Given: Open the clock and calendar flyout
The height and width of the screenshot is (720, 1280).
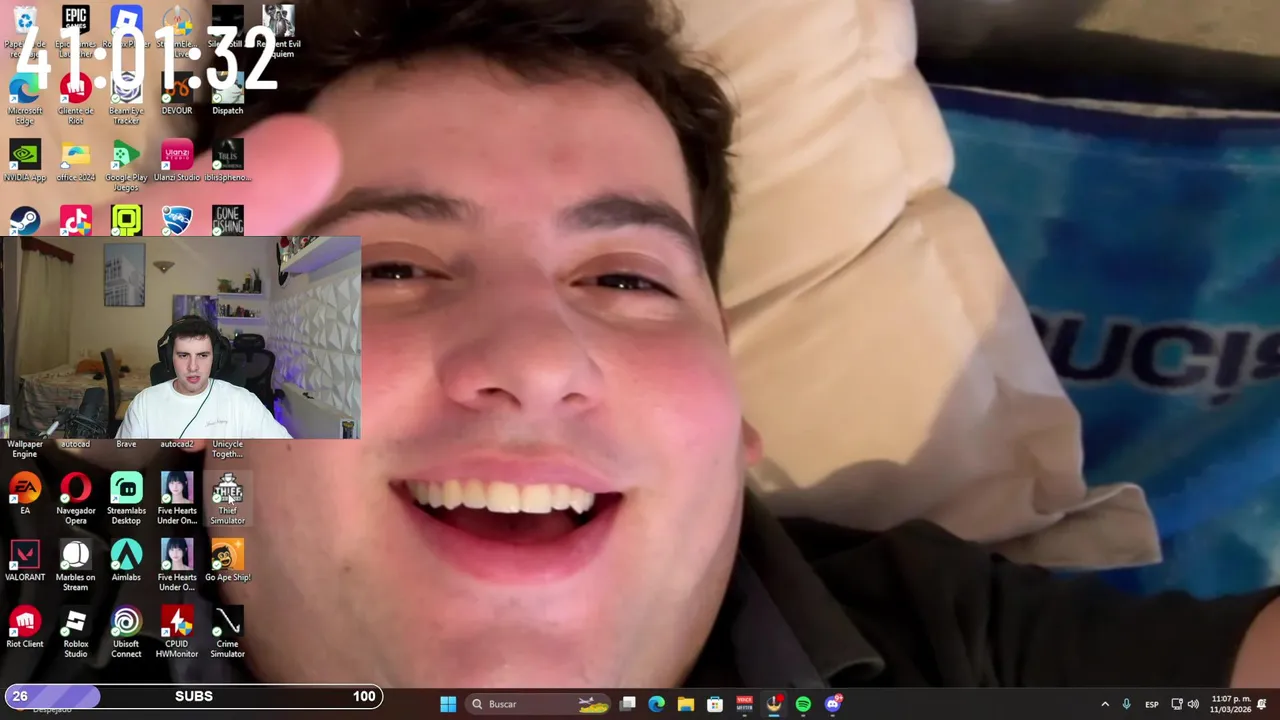Looking at the screenshot, I should click(1230, 704).
